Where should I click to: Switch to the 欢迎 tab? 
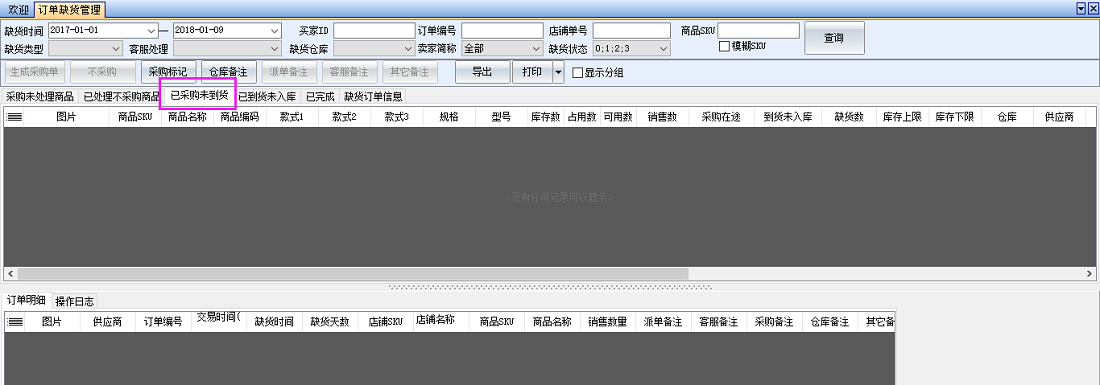coord(18,10)
